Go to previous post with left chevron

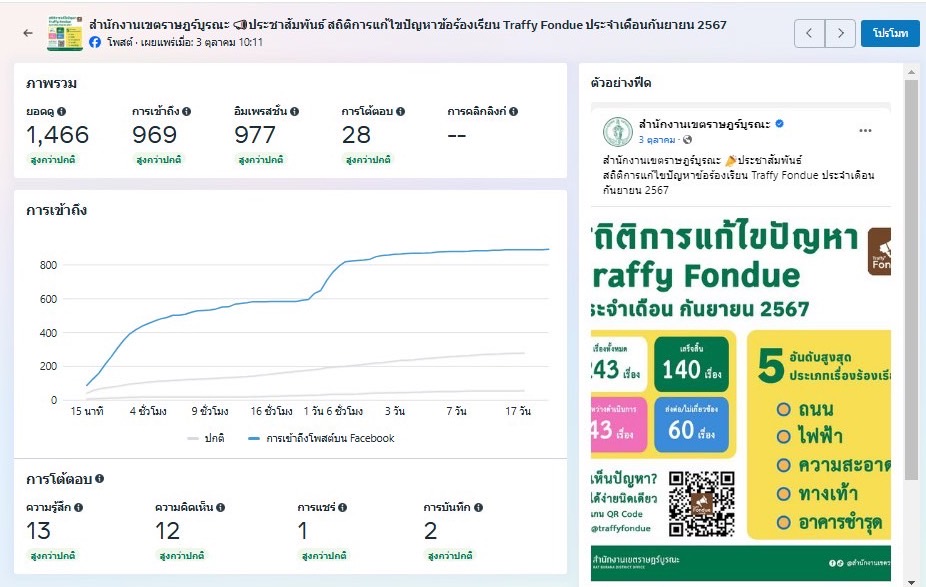809,33
